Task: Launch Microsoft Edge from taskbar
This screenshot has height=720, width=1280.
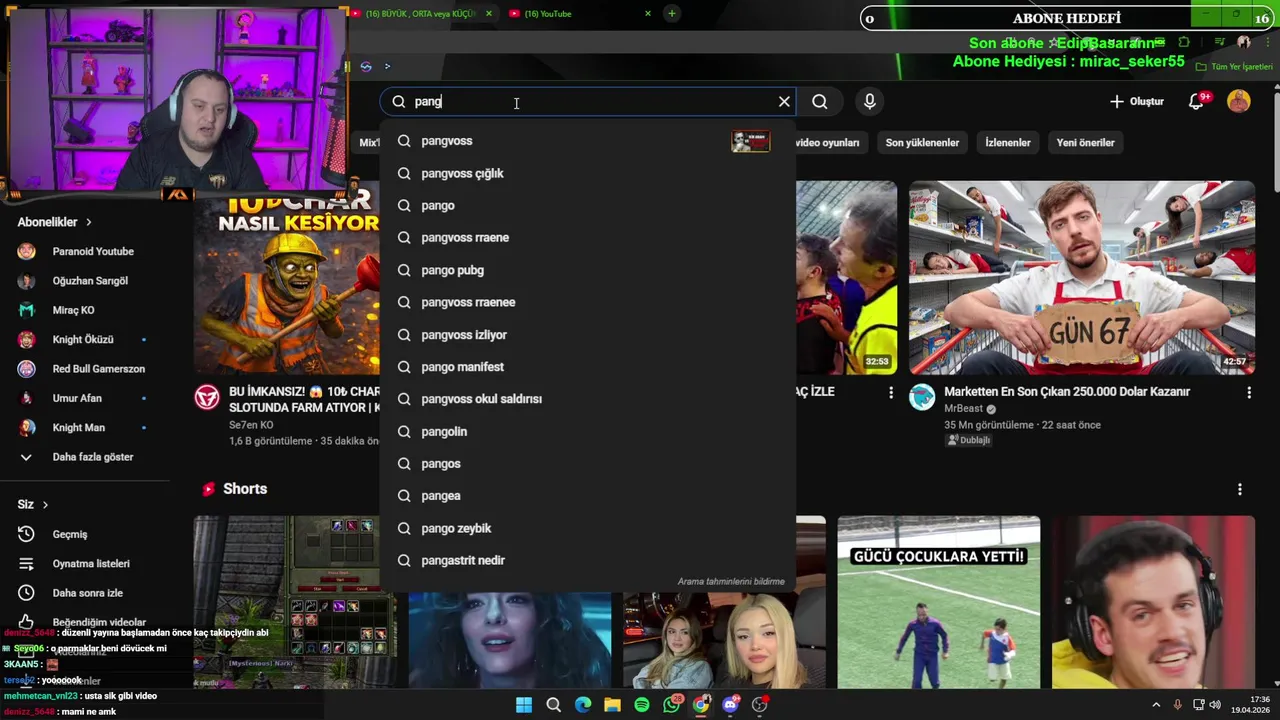Action: pyautogui.click(x=583, y=705)
